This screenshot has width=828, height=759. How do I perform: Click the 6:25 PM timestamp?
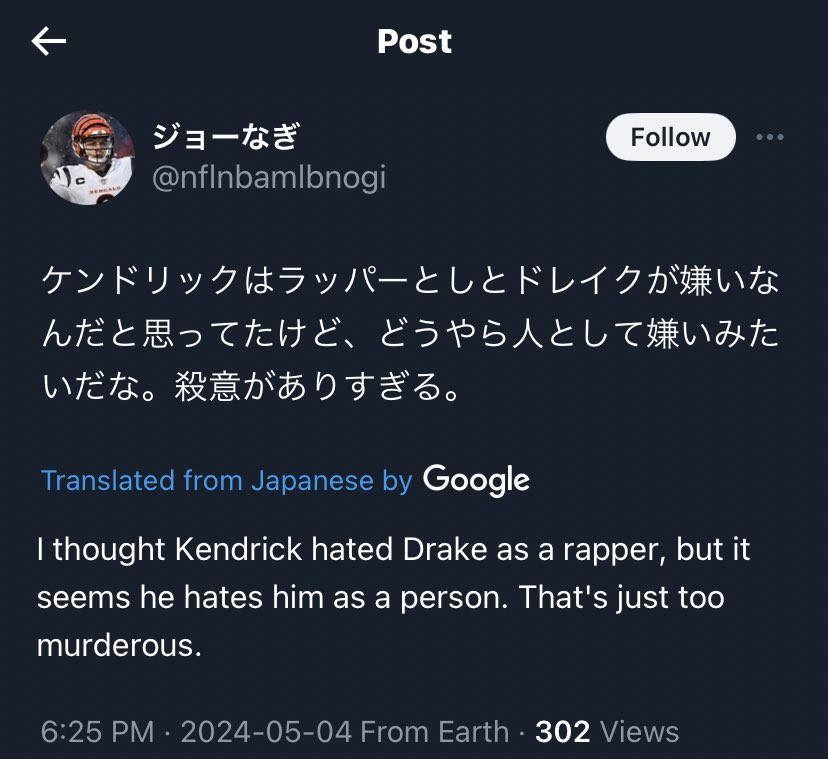(97, 731)
